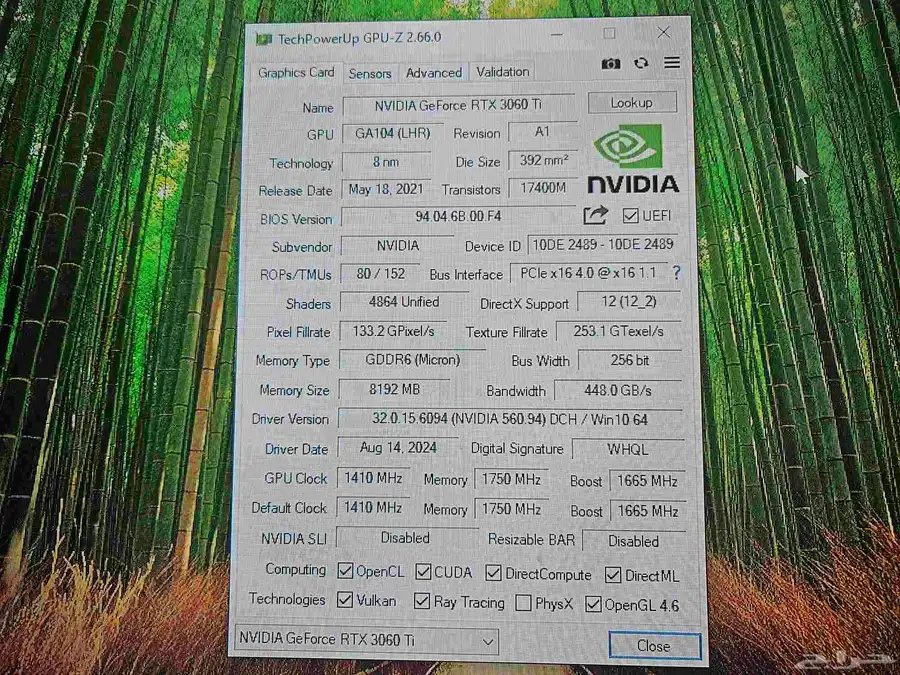Click the DirectX Support value 12 (12_2)

point(629,302)
